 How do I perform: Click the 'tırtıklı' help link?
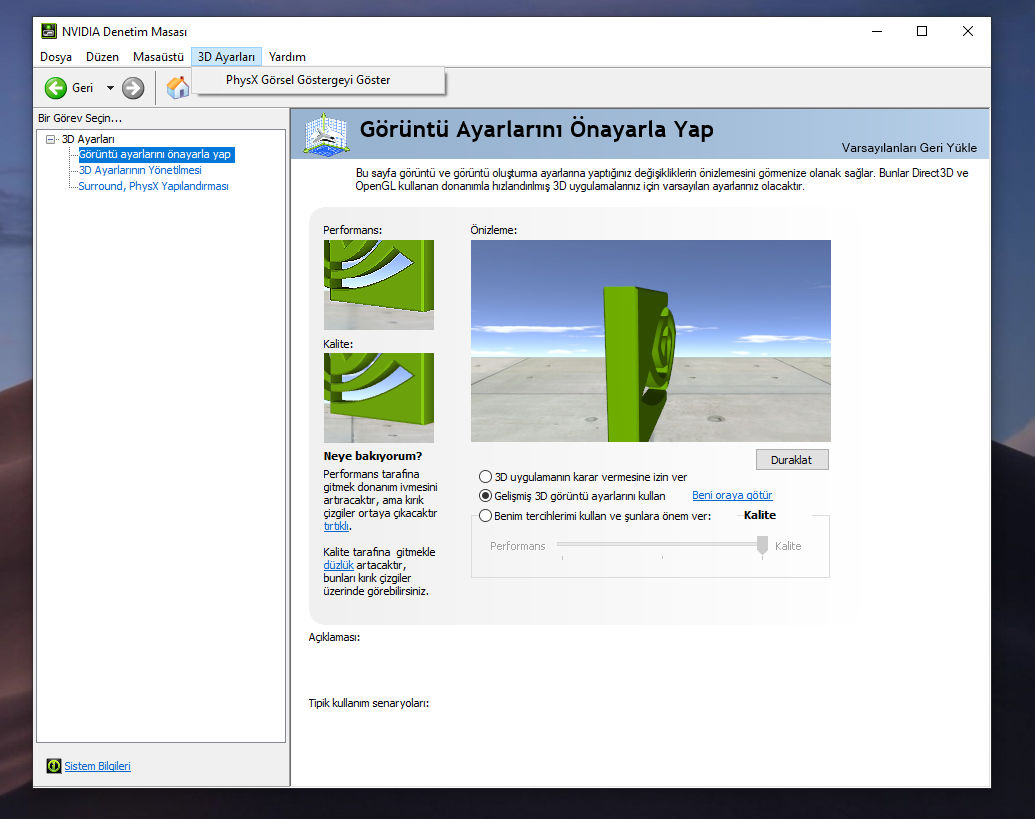pyautogui.click(x=336, y=526)
